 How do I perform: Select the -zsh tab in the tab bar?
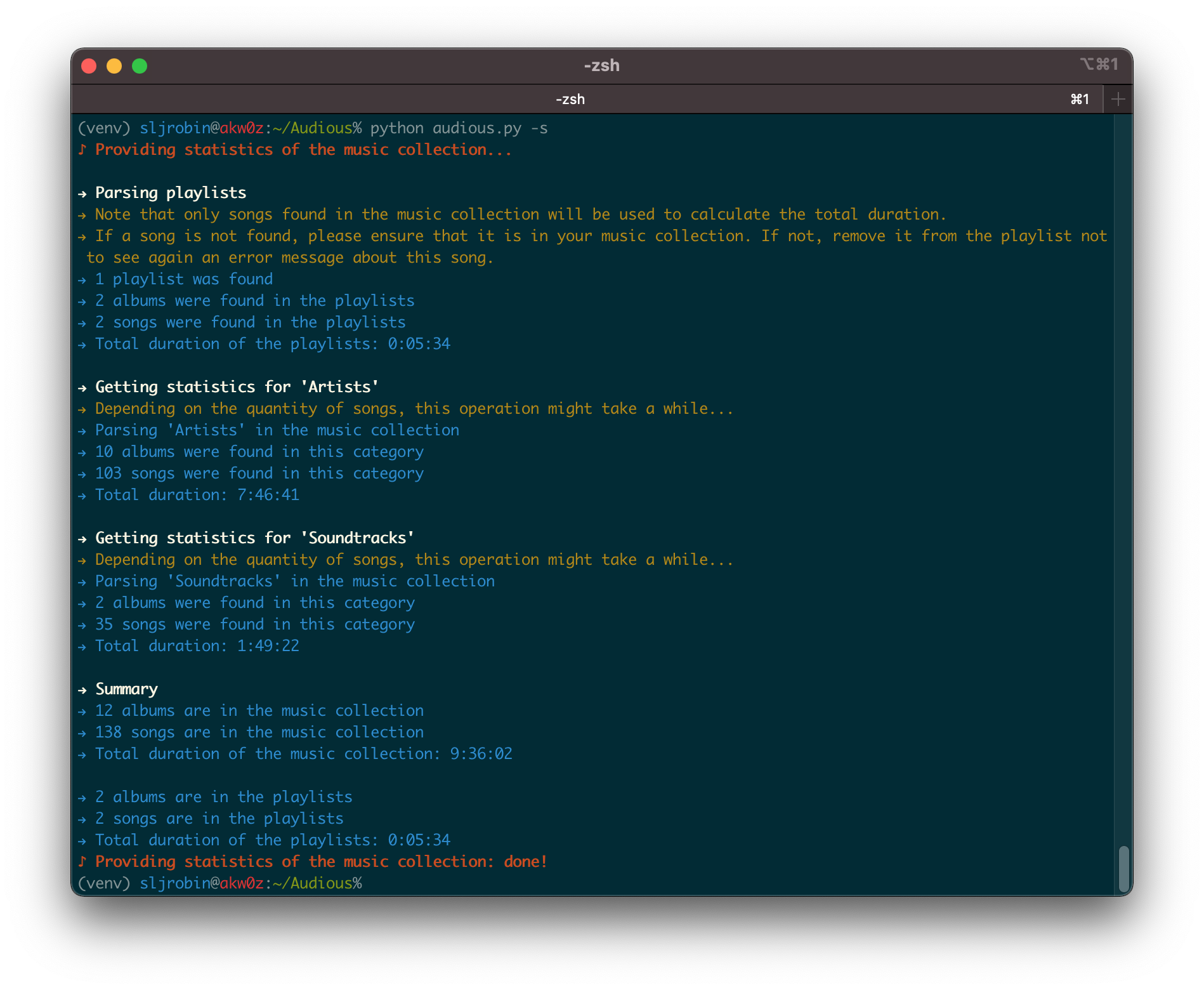[570, 99]
